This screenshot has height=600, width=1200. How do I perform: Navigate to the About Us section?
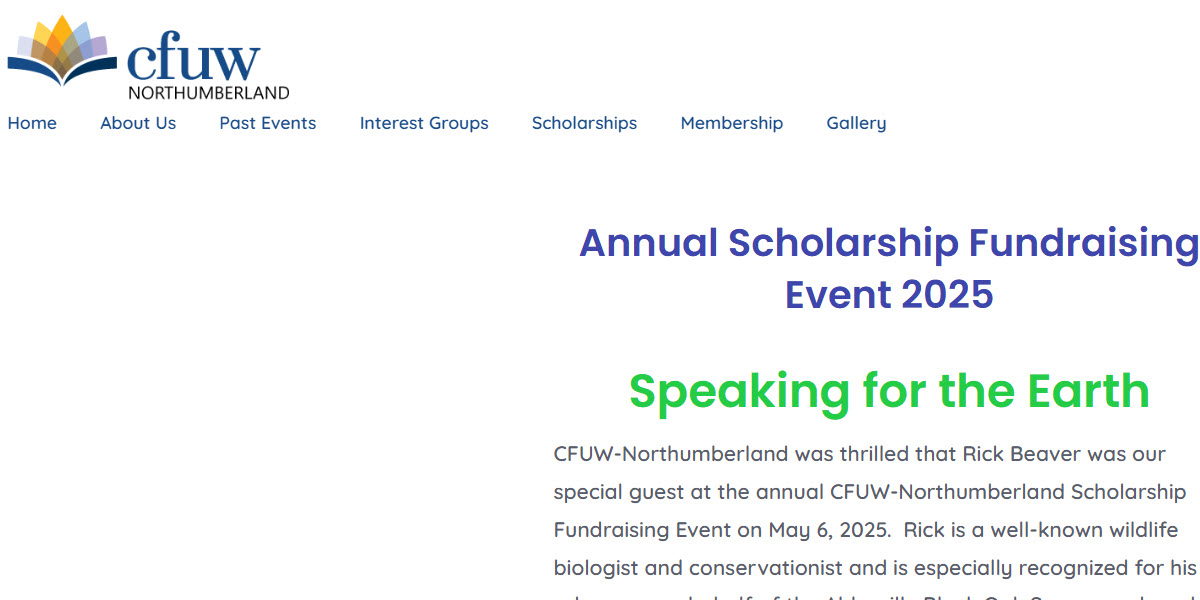click(138, 123)
